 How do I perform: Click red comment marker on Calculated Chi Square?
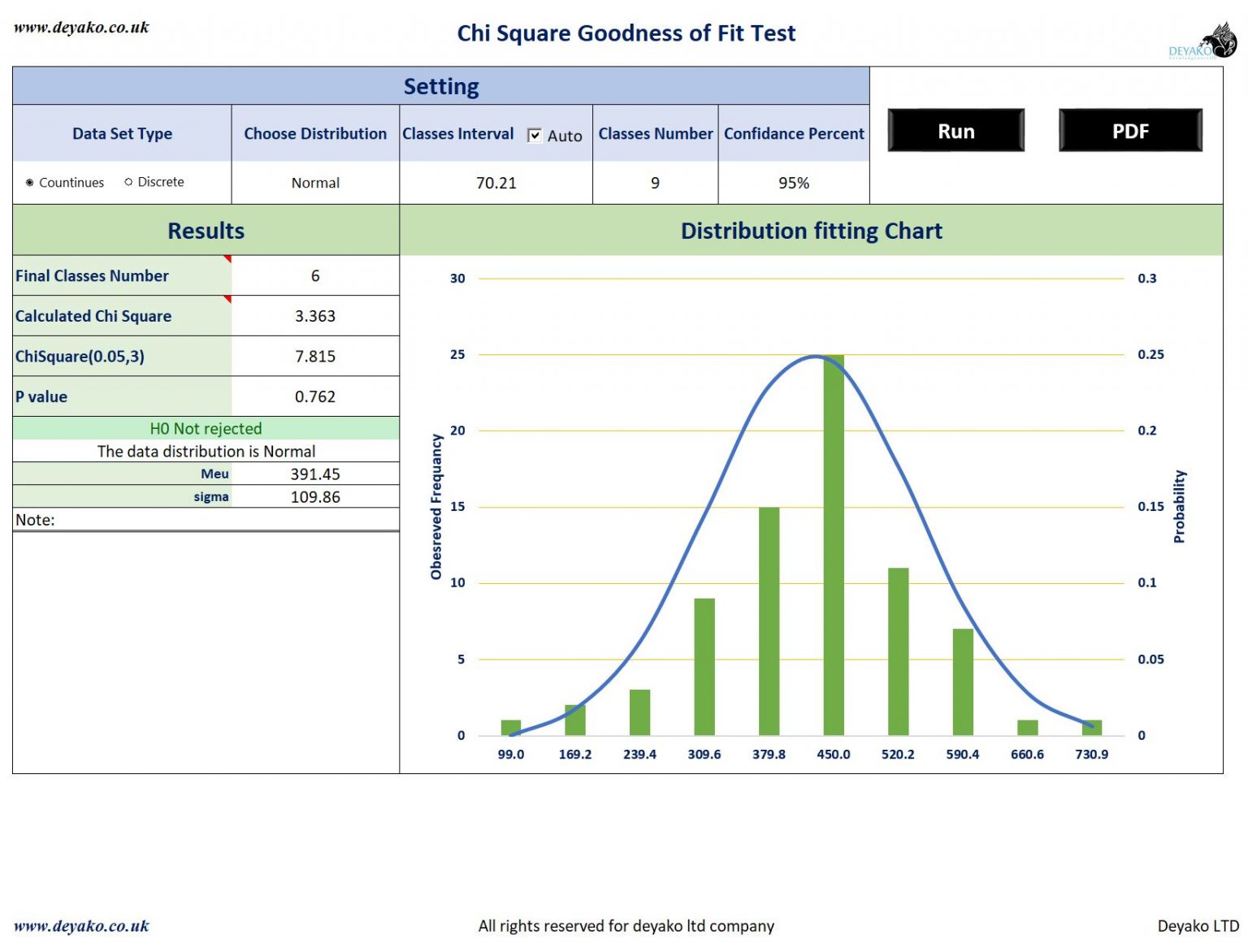(227, 299)
